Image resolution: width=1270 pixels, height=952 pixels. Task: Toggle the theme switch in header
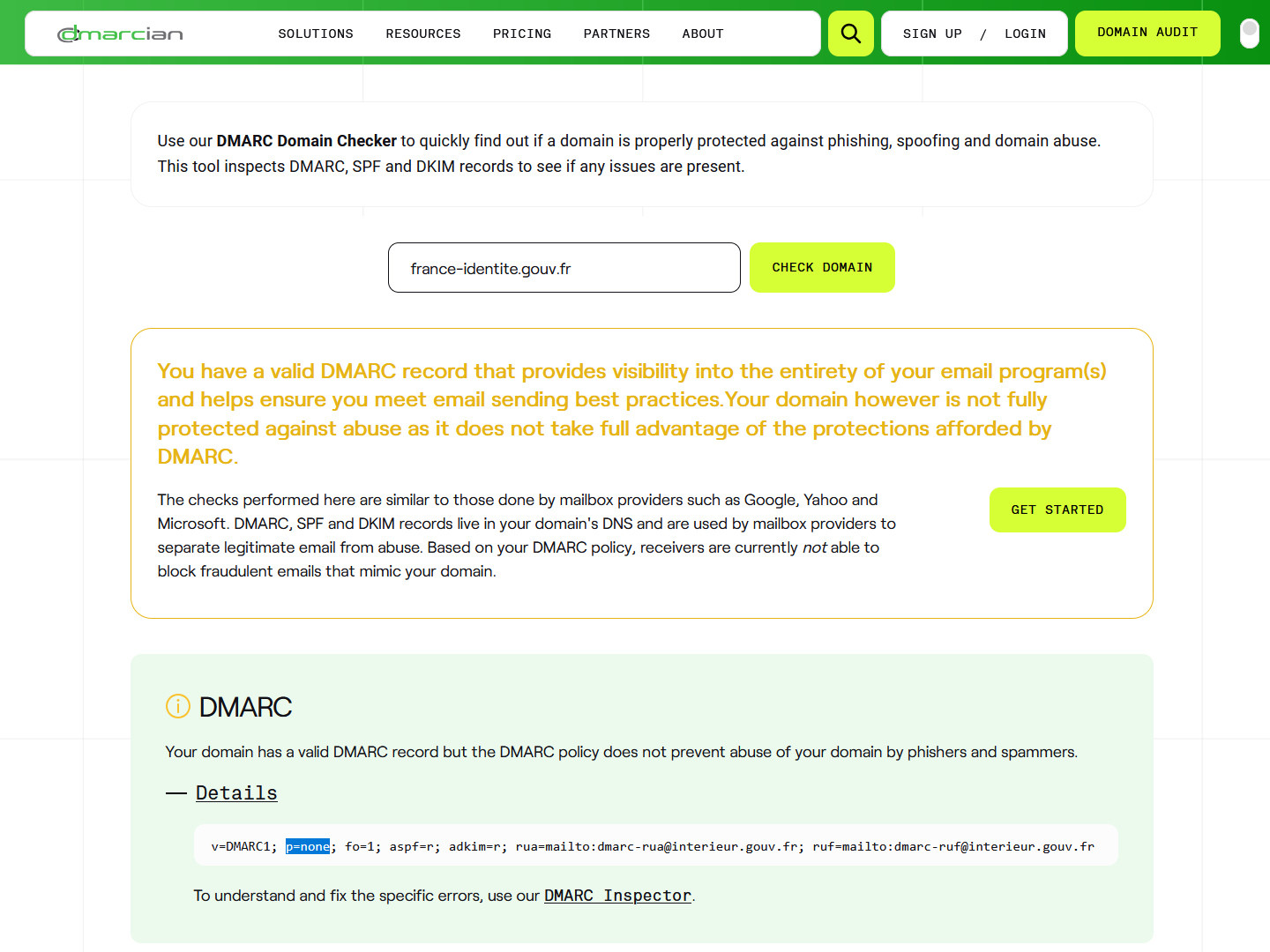1249,33
